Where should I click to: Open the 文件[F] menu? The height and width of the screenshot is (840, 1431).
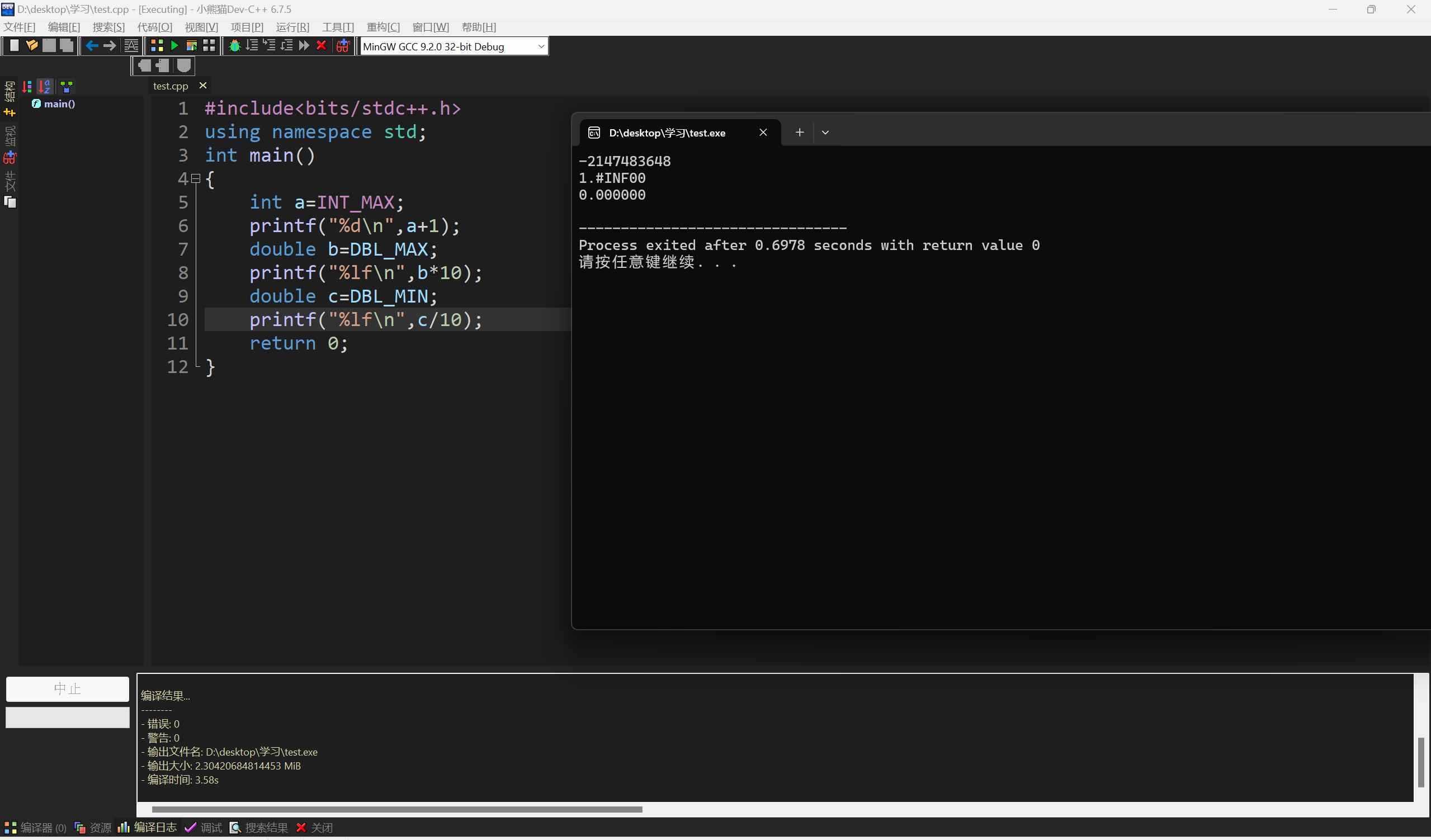(20, 27)
